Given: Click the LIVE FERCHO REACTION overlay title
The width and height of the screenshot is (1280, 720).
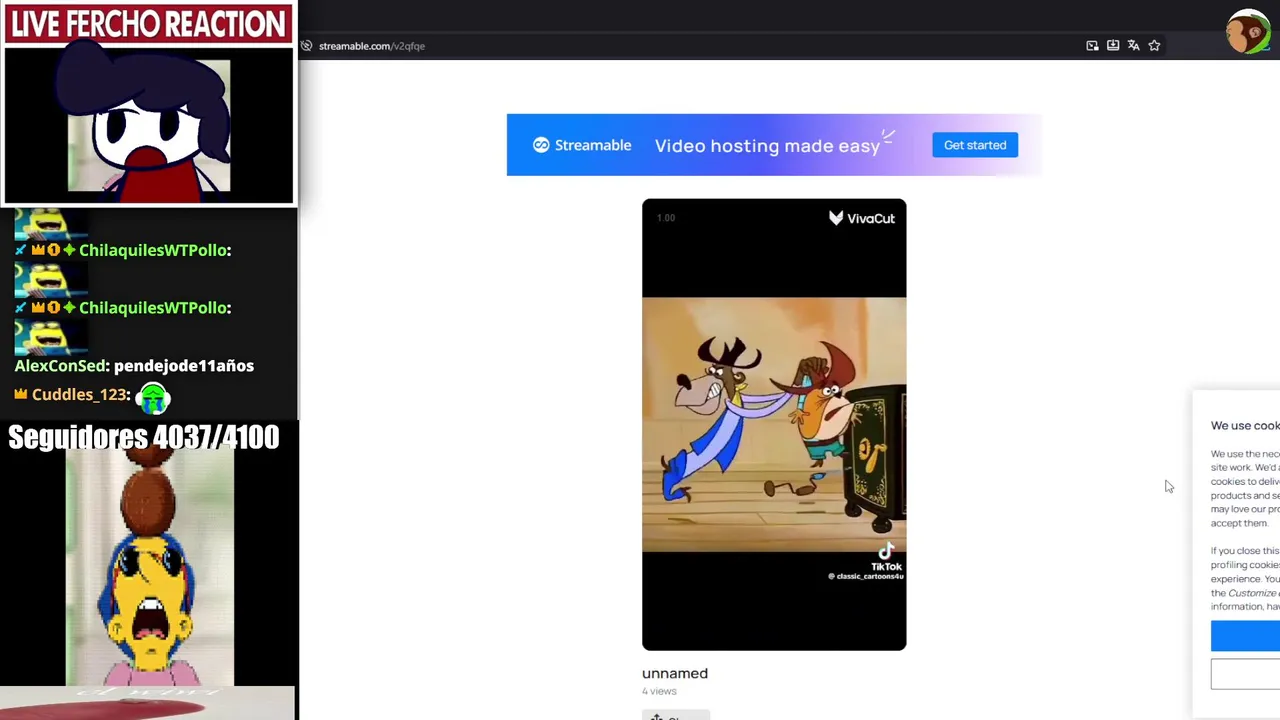Looking at the screenshot, I should click(x=148, y=24).
